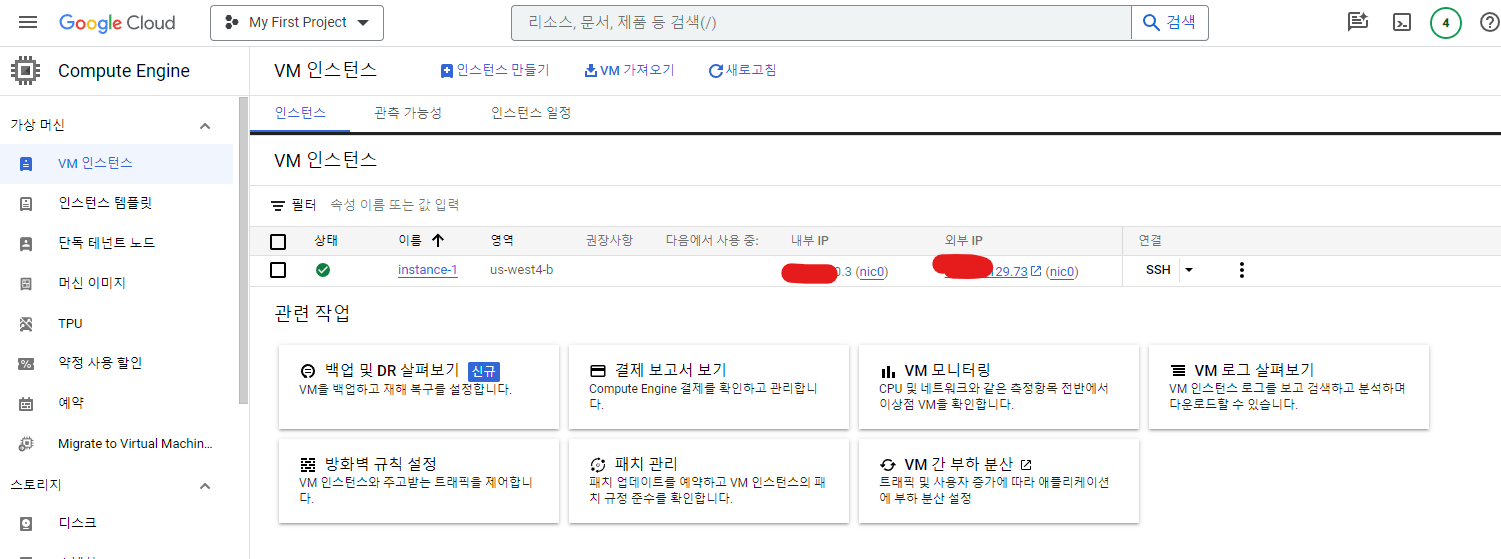Click the Compute Engine chip icon
The height and width of the screenshot is (559, 1501).
pos(24,71)
